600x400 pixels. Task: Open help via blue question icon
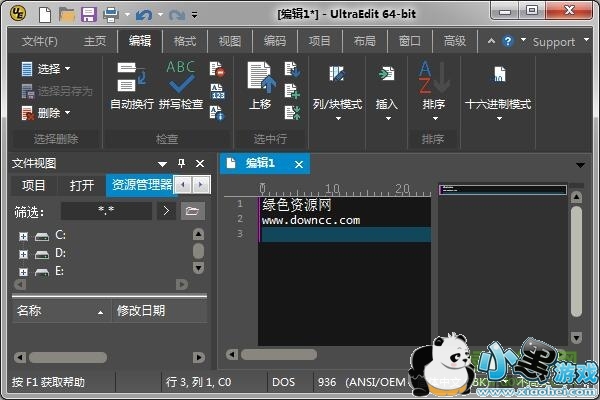coord(508,41)
